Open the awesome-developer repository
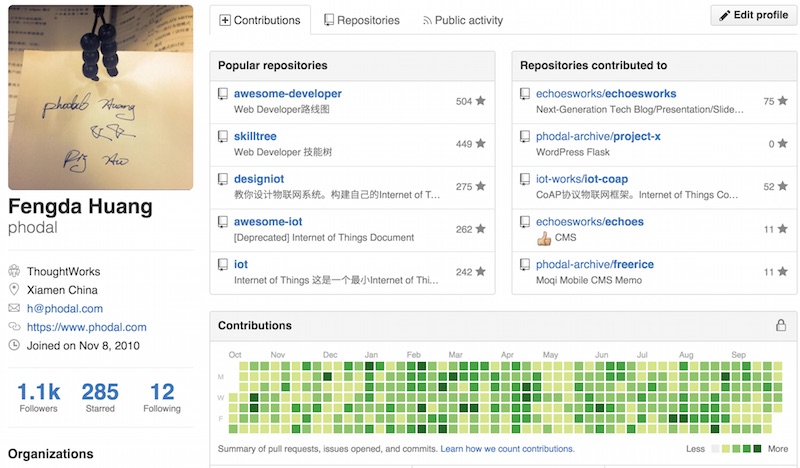 pos(287,94)
